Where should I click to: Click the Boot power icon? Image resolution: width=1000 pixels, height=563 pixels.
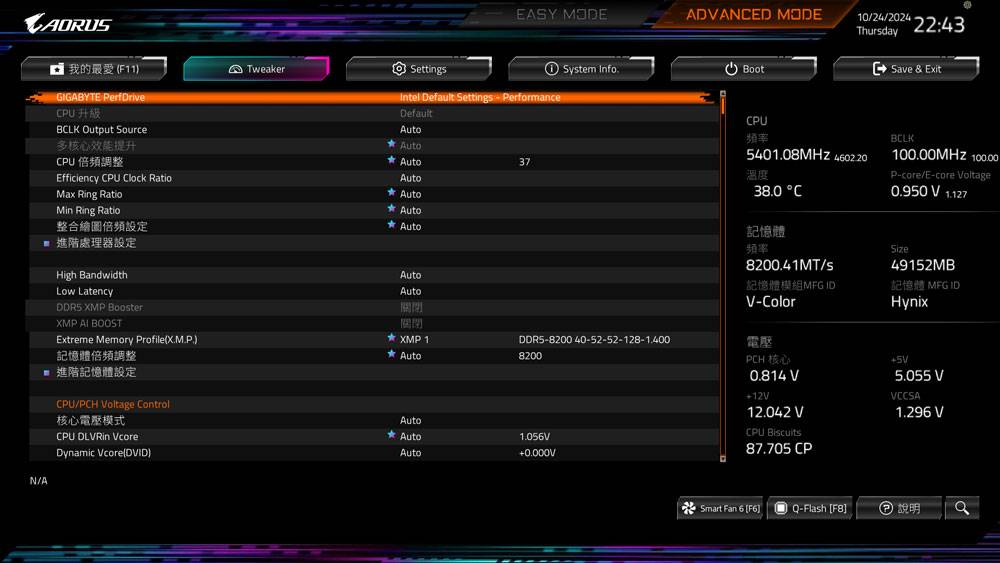(x=731, y=68)
